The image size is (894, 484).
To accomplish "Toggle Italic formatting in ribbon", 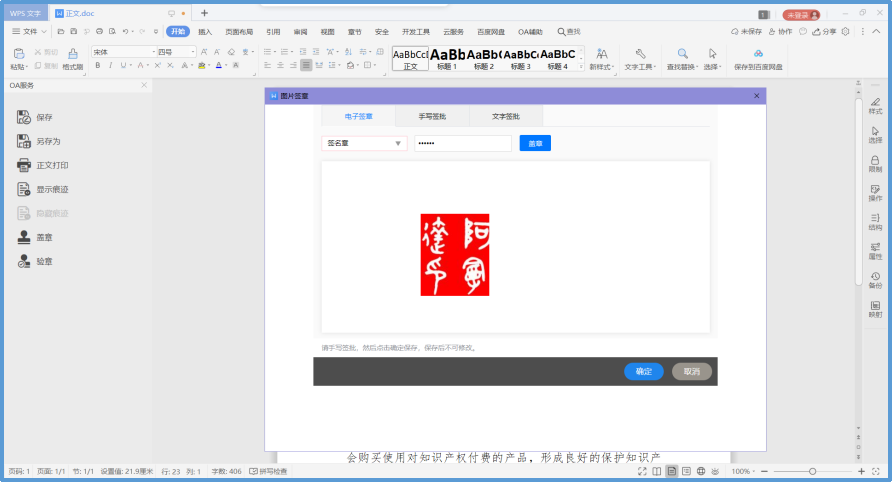I will click(110, 66).
